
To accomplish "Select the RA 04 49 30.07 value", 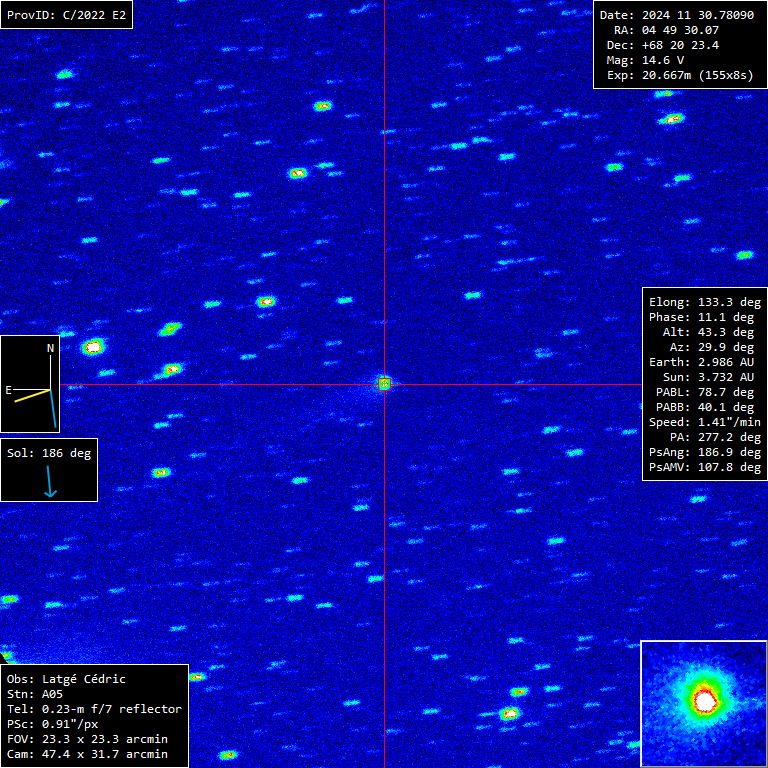I will [x=665, y=30].
